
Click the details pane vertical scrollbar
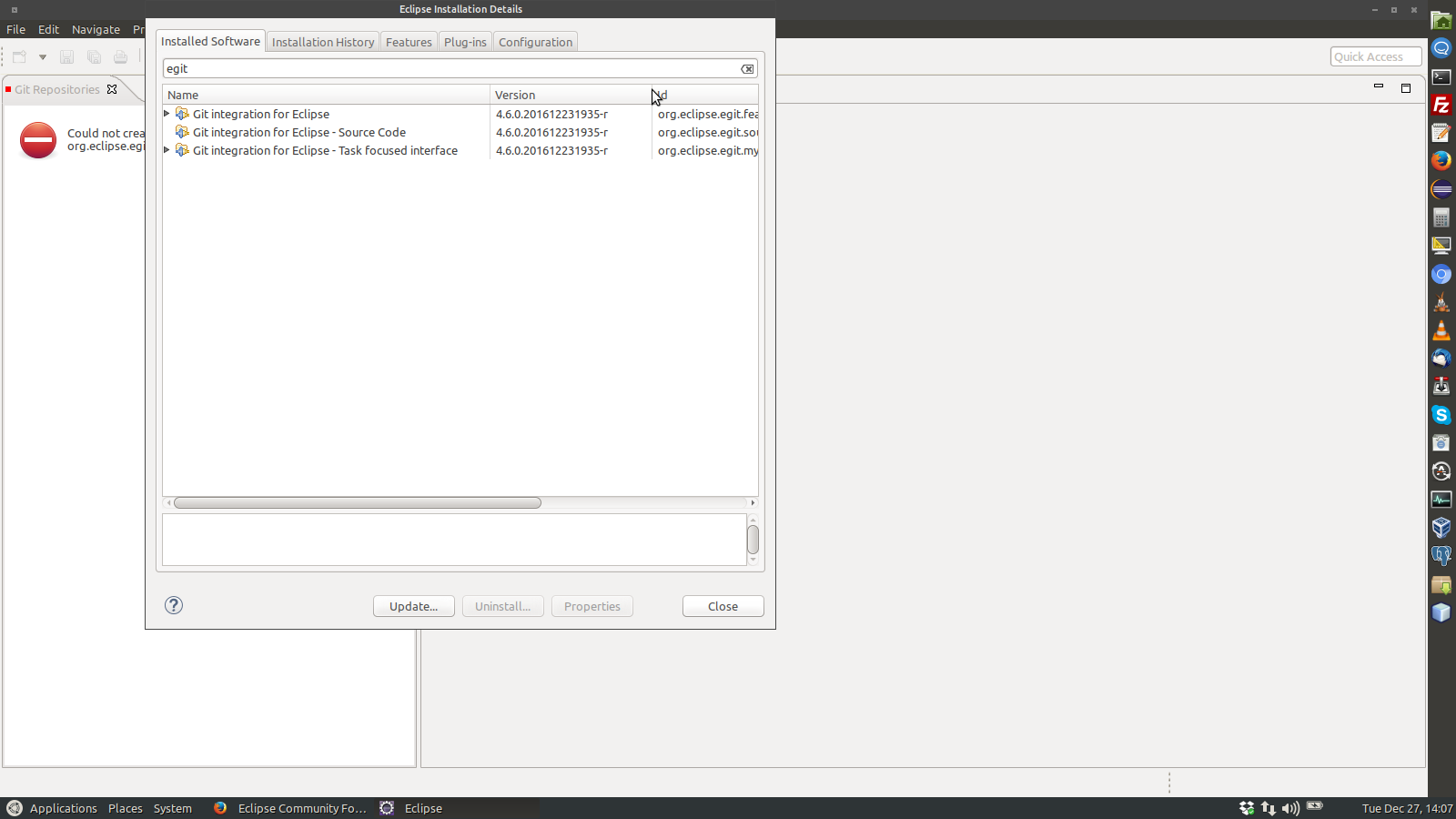pos(753,540)
